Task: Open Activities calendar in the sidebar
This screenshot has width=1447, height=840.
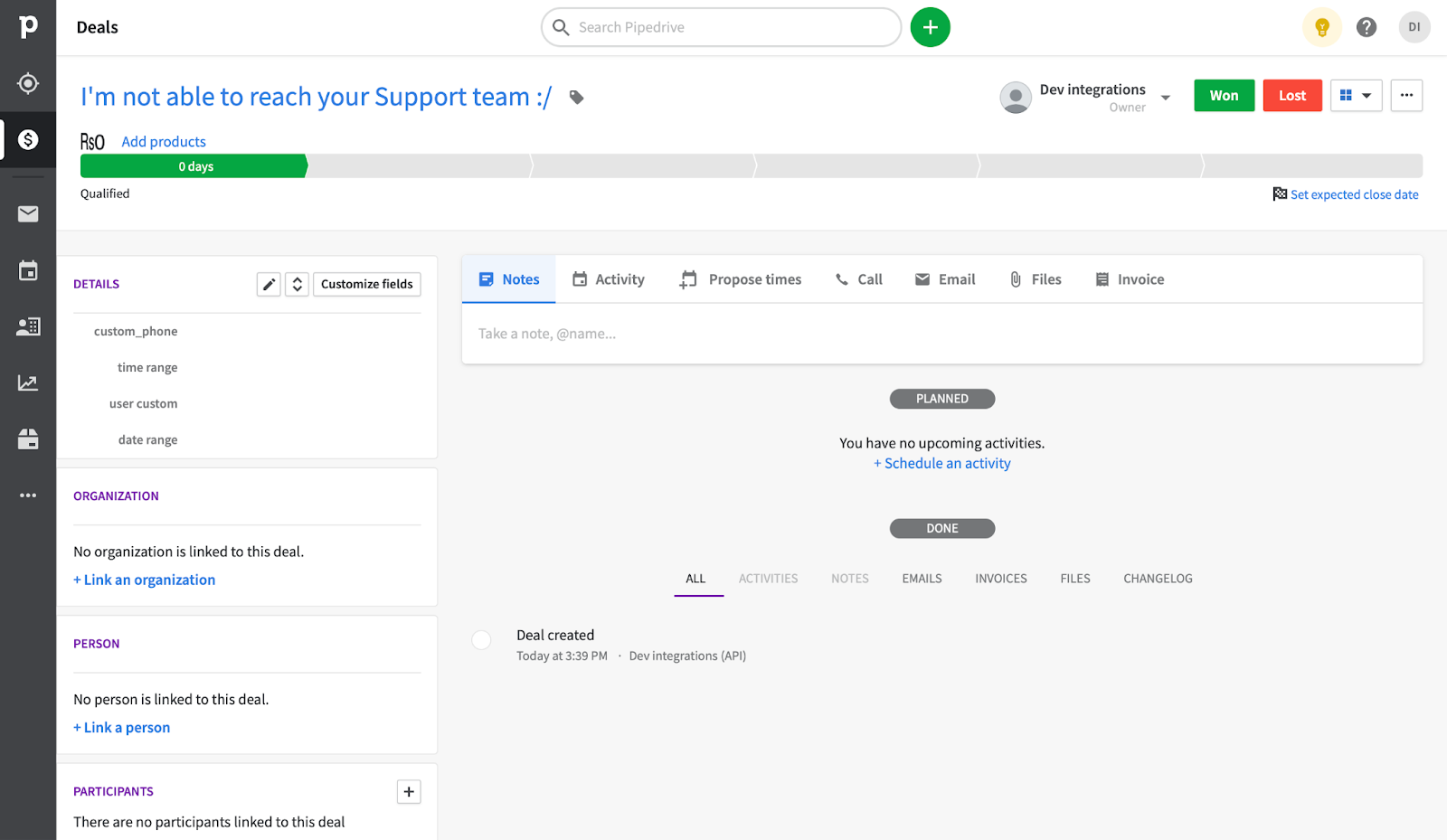Action: [x=28, y=270]
